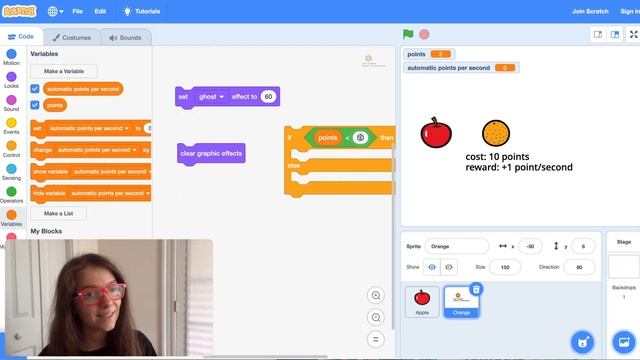Switch to the Costumes tab
This screenshot has width=640, height=360.
[x=71, y=38]
